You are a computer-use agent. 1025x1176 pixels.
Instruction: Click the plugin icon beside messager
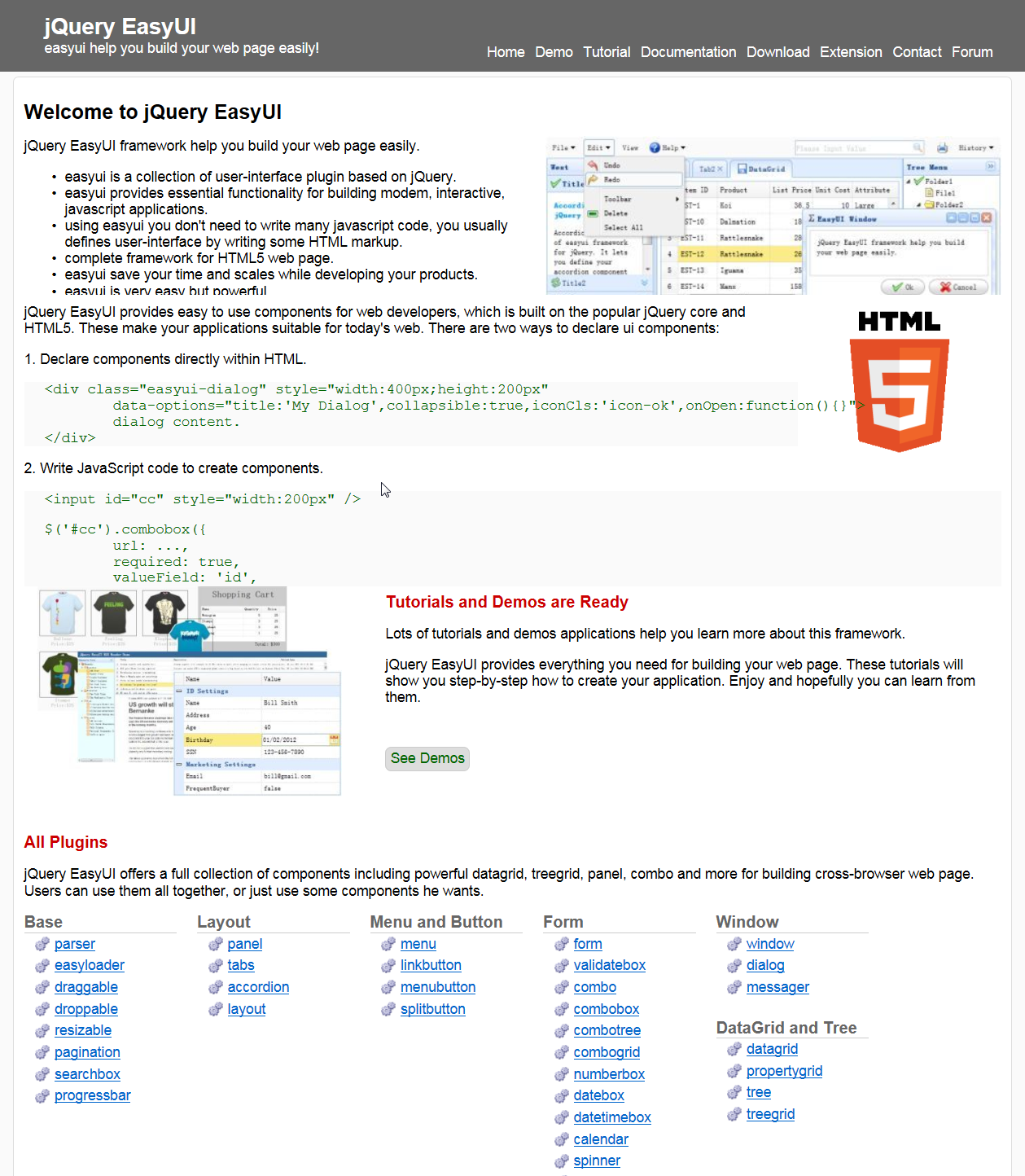coord(734,988)
